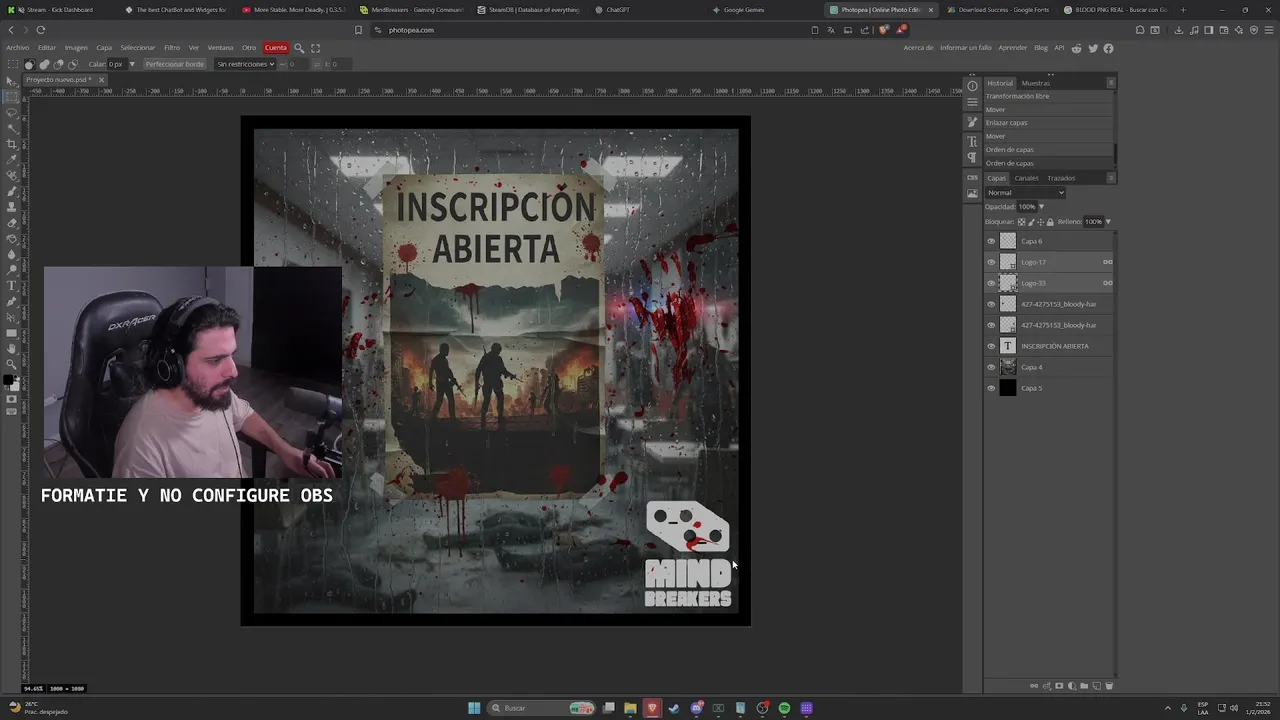Open the Historial panel menu
Image resolution: width=1280 pixels, height=720 pixels.
[x=1110, y=83]
